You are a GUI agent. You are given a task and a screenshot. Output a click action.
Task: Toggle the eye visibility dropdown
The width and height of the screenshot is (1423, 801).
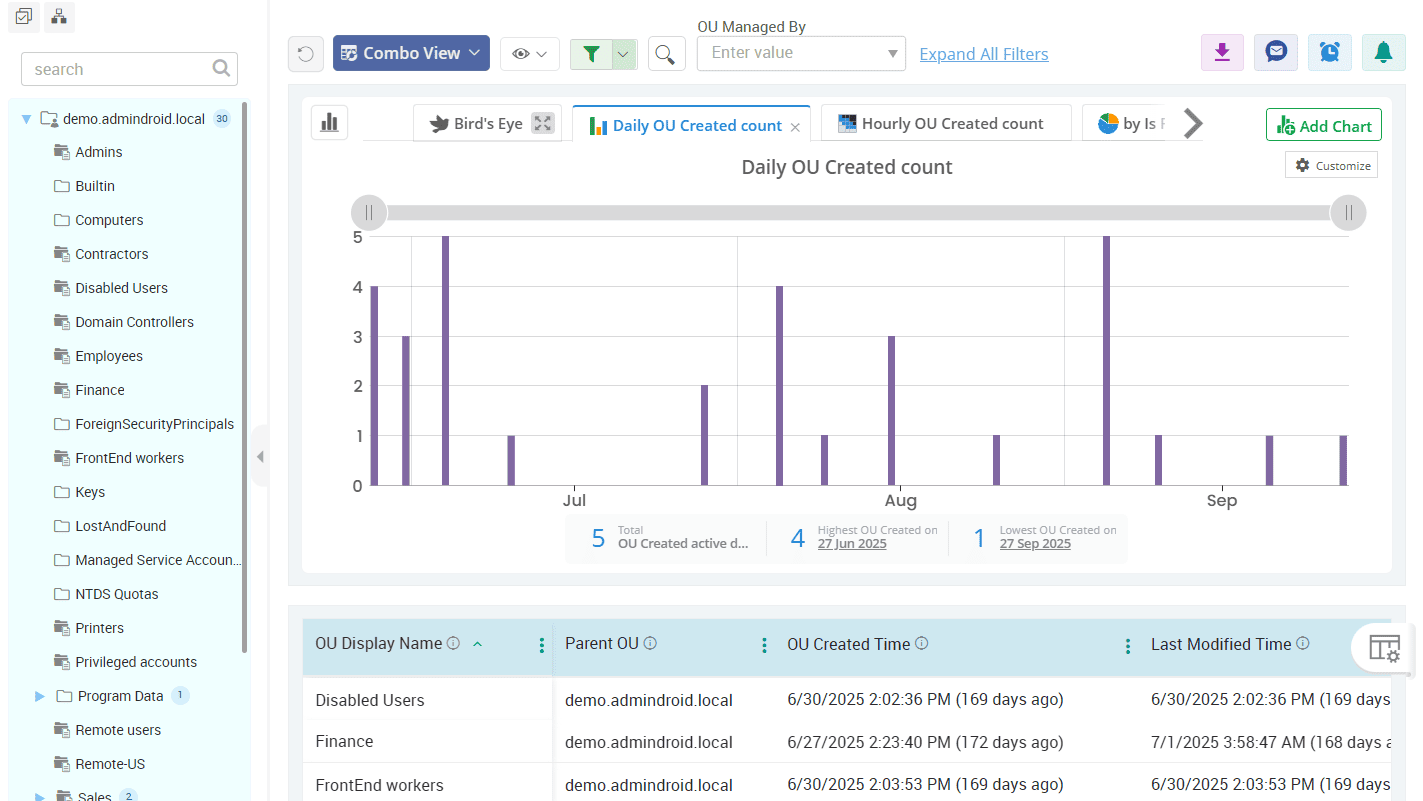coord(529,54)
